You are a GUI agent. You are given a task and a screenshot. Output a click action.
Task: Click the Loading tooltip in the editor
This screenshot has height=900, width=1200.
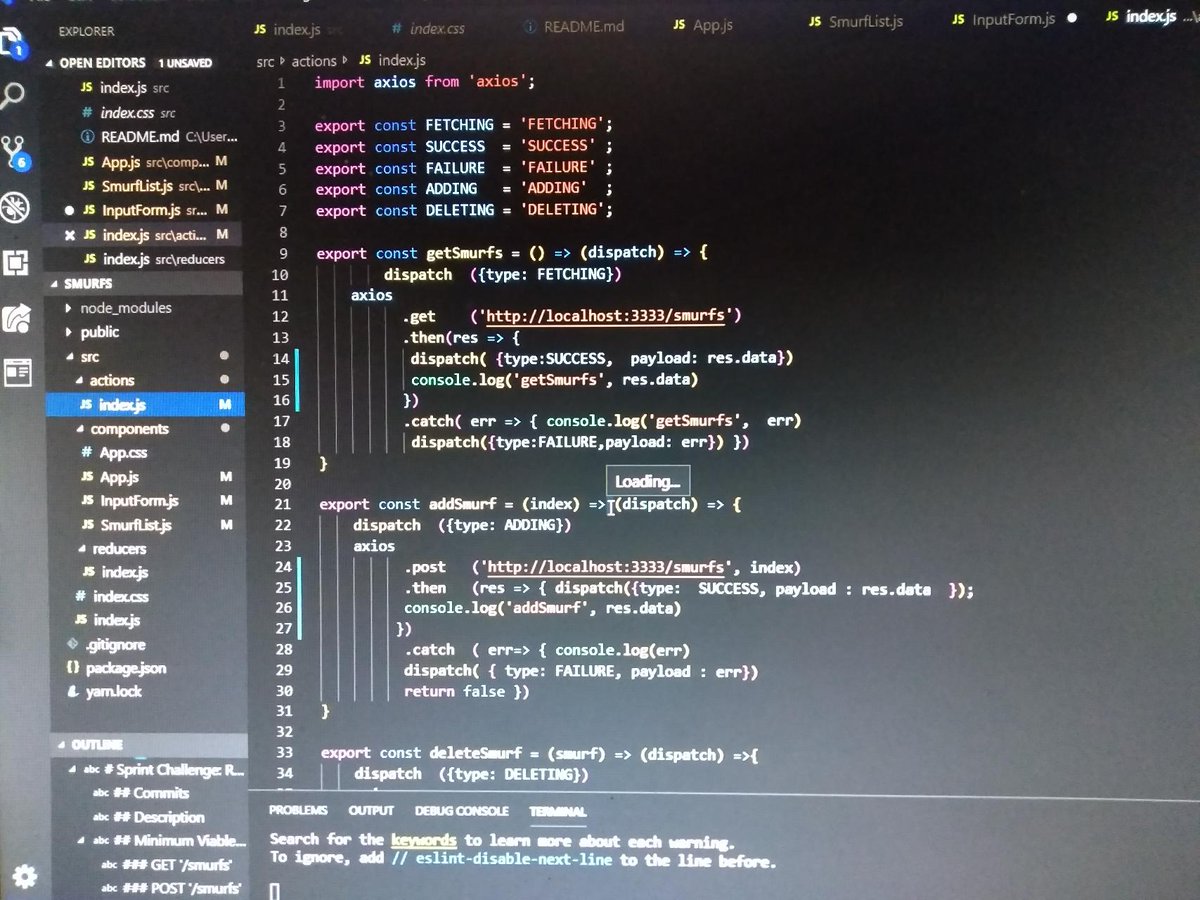(647, 480)
